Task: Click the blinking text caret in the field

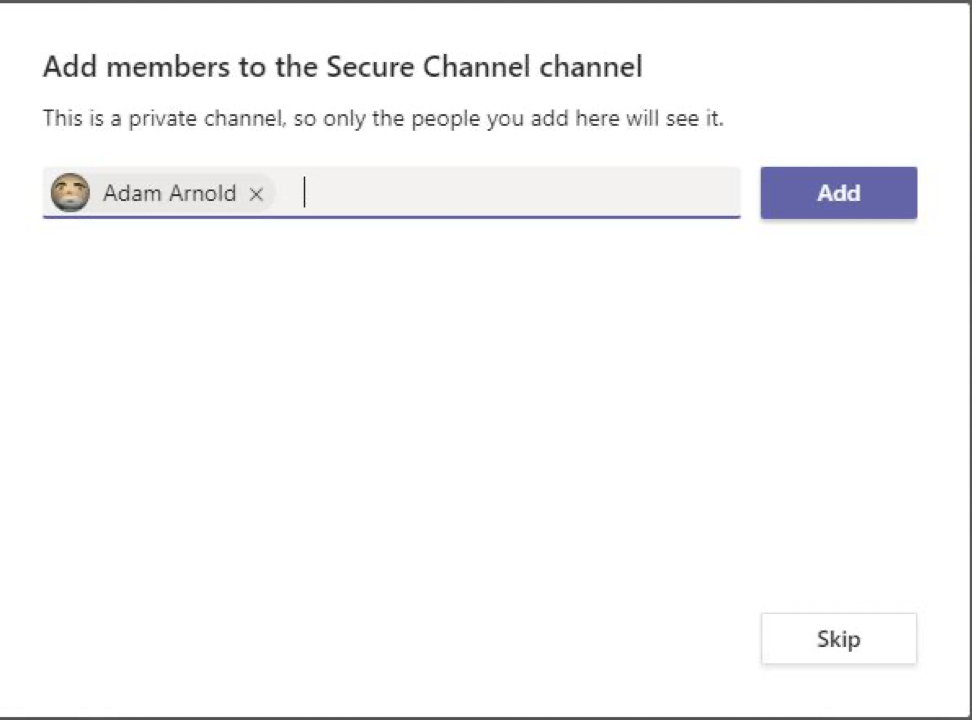Action: point(304,192)
